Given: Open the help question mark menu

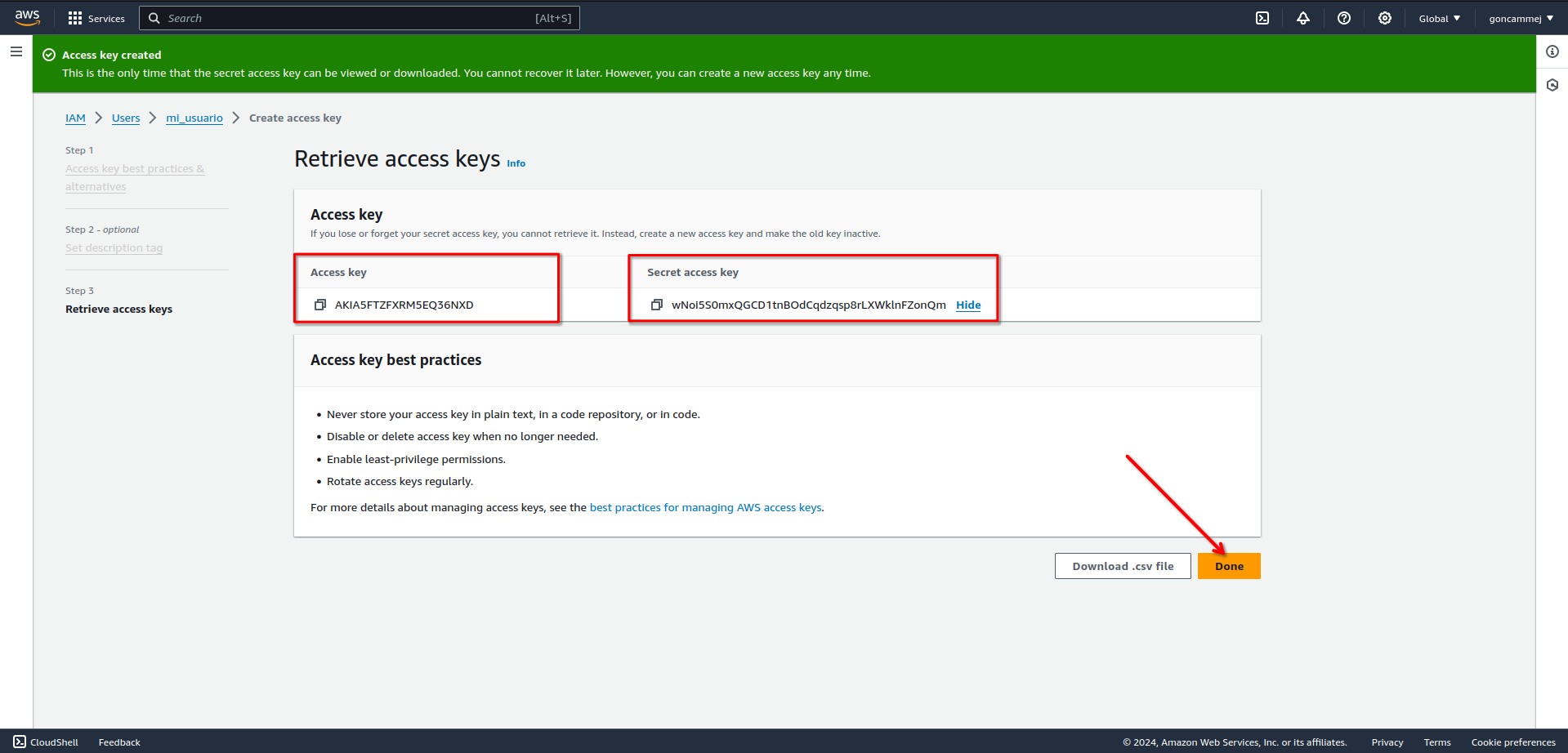Looking at the screenshot, I should (1344, 18).
